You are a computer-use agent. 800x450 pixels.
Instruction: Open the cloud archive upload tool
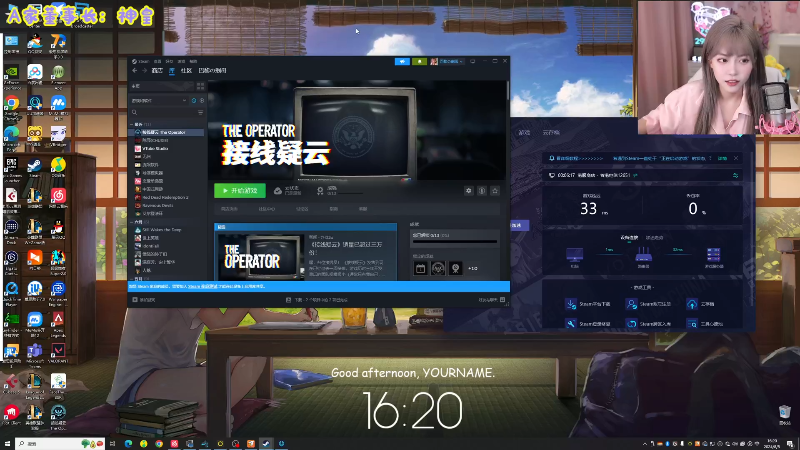click(701, 304)
